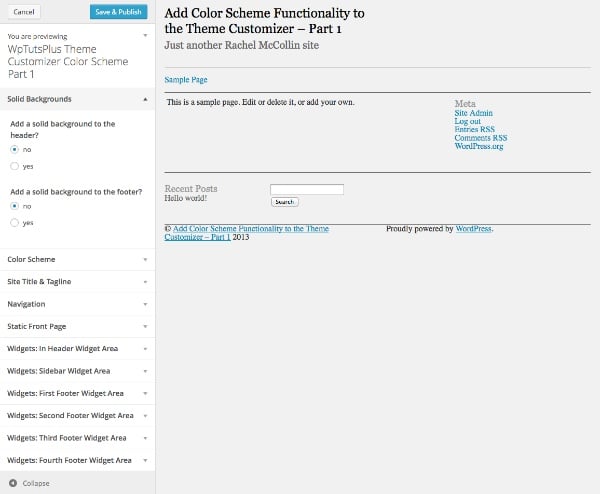Click the search text input field
This screenshot has height=494, width=600.
tap(307, 189)
